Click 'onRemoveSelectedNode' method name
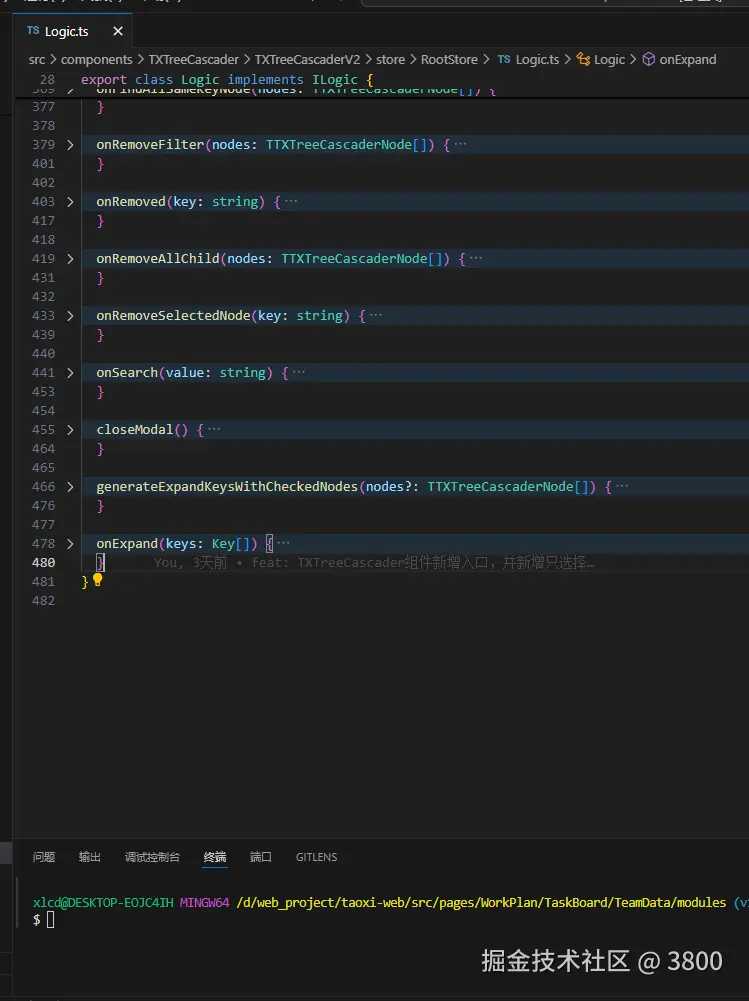This screenshot has width=749, height=1001. coord(173,316)
